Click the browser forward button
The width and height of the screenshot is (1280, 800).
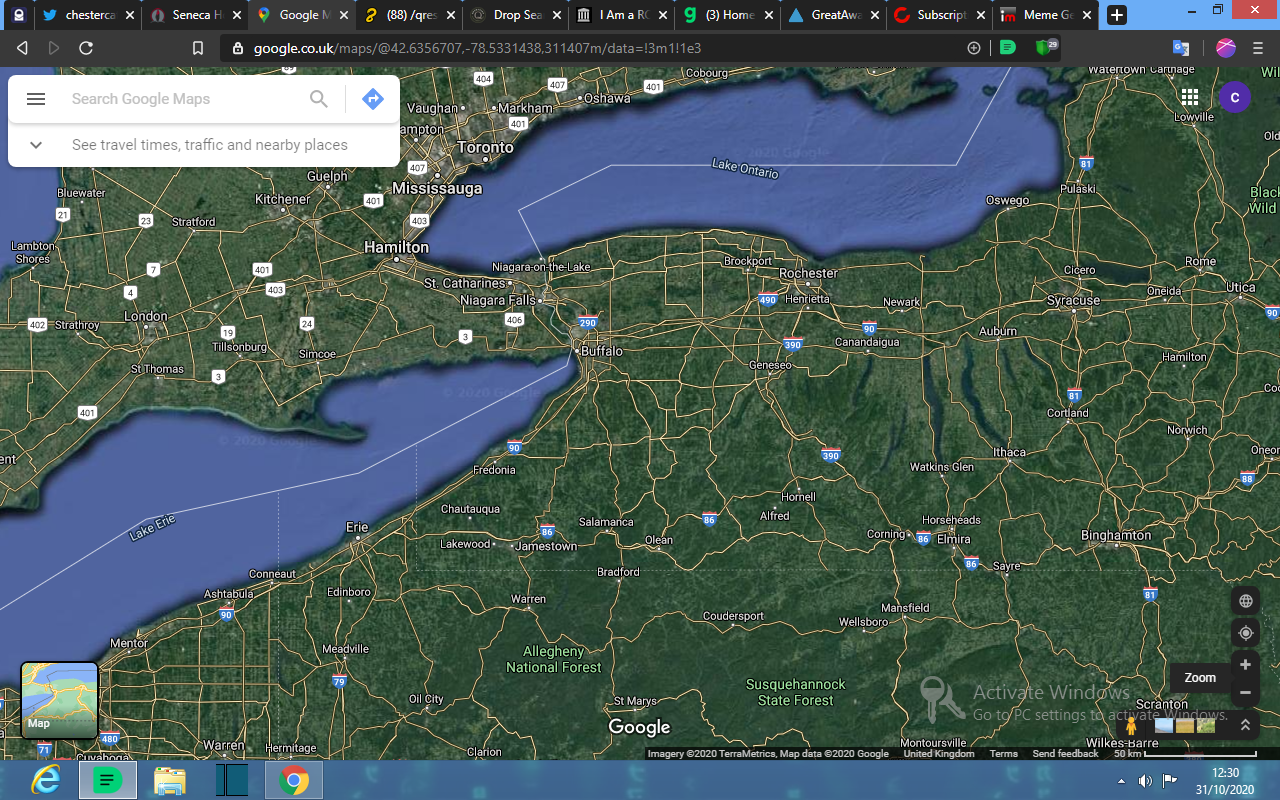pyautogui.click(x=54, y=48)
